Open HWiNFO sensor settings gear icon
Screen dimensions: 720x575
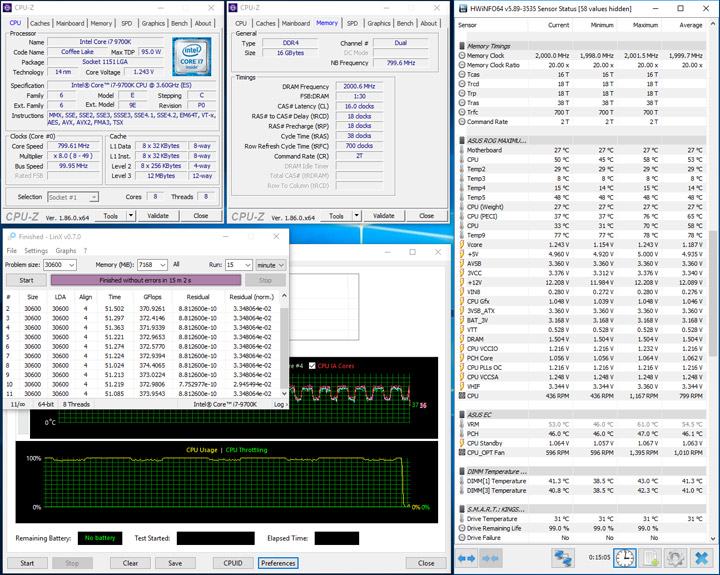pyautogui.click(x=675, y=558)
